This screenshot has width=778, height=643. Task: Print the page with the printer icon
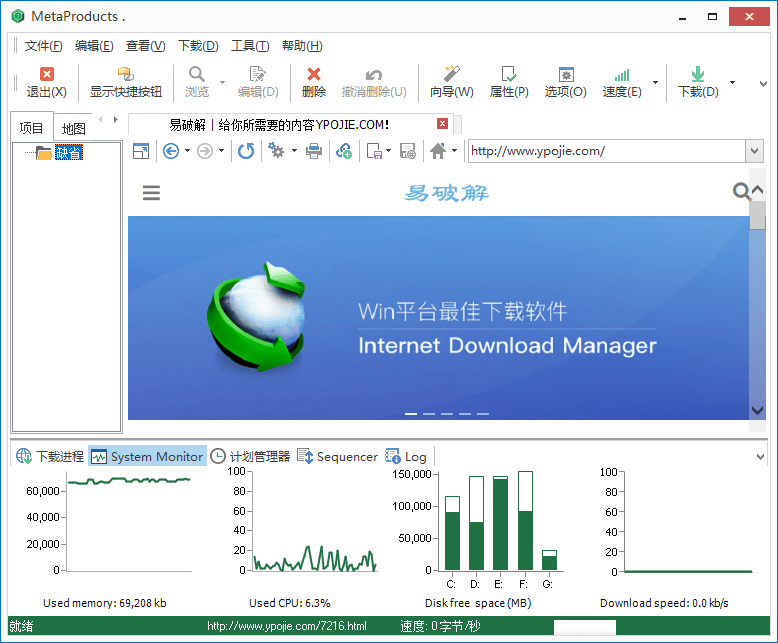tap(314, 151)
